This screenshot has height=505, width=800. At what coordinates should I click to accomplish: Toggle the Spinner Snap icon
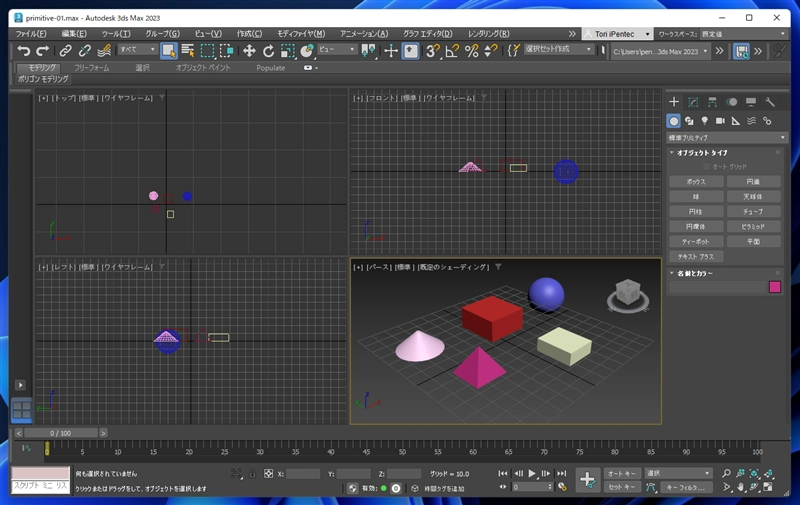tap(490, 50)
